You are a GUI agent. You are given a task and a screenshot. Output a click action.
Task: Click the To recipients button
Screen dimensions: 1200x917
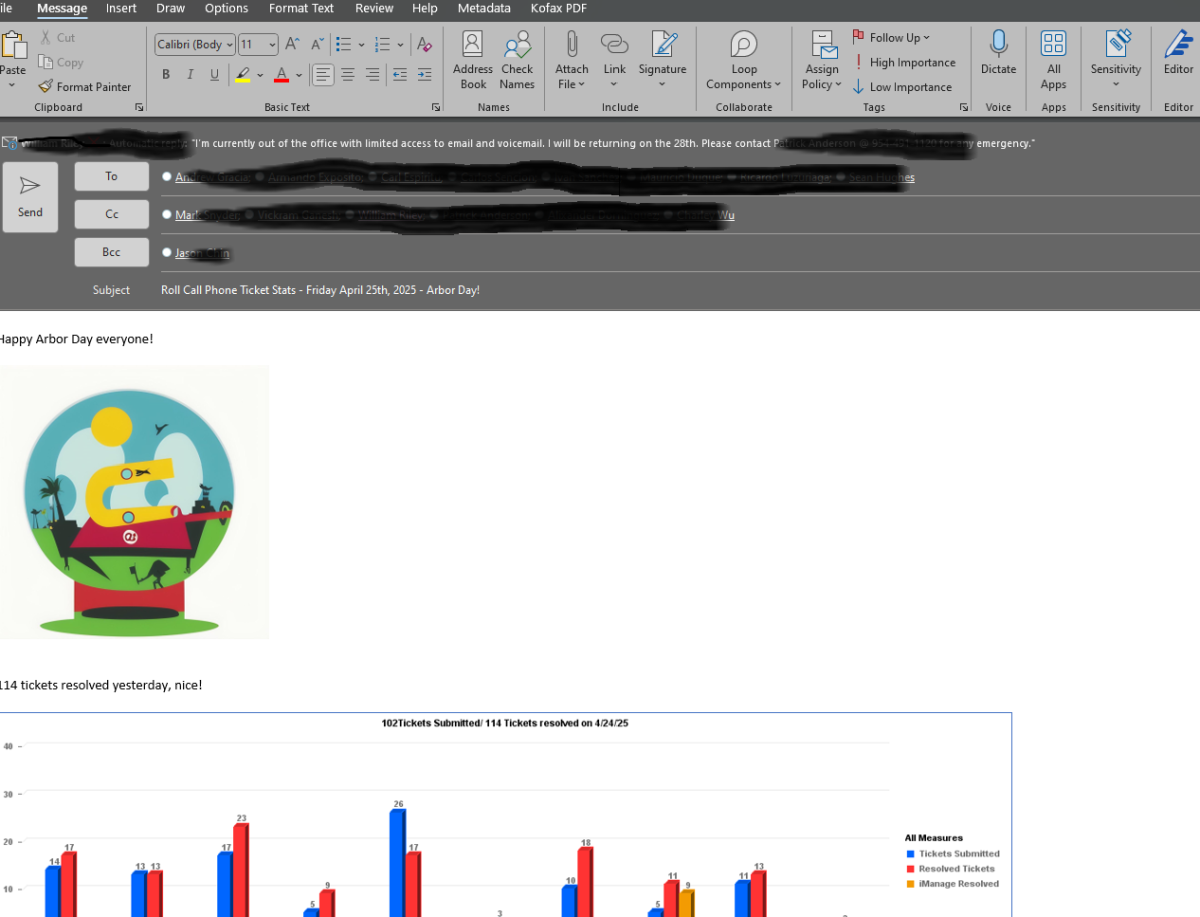[112, 176]
